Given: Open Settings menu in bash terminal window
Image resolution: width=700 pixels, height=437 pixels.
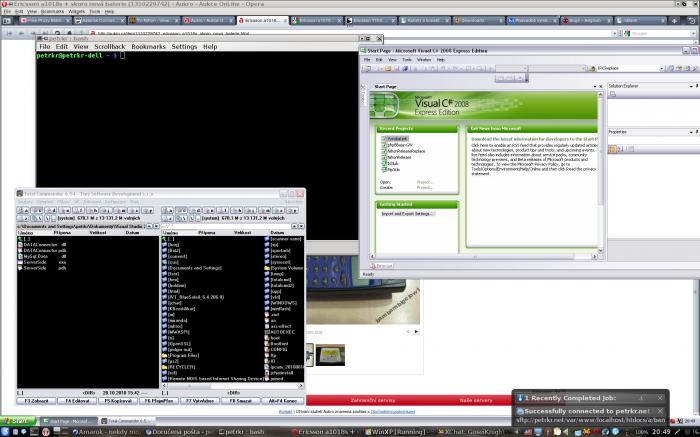Looking at the screenshot, I should pos(184,46).
